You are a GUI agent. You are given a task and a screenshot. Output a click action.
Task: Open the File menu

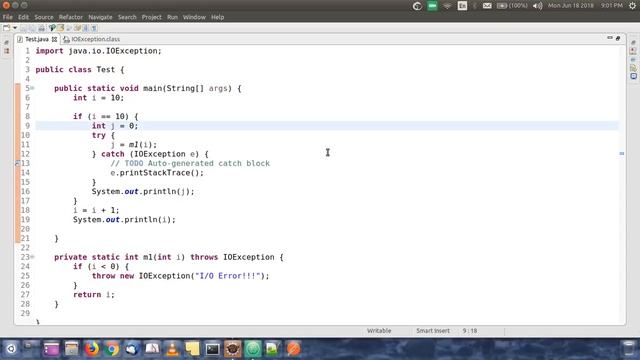pyautogui.click(x=7, y=17)
